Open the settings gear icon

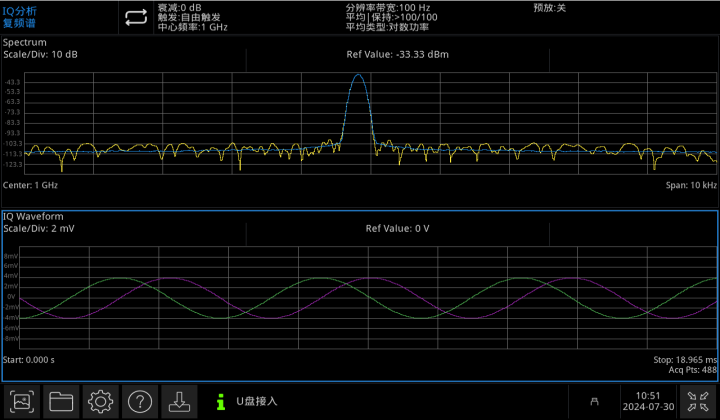tap(100, 401)
